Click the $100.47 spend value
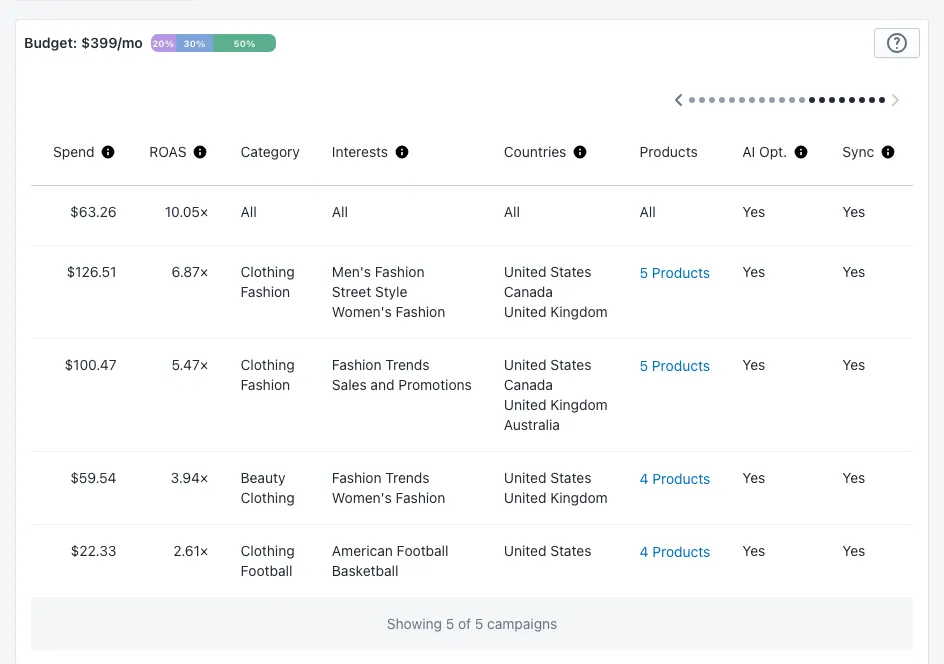Screen dimensions: 944x664 [90, 365]
